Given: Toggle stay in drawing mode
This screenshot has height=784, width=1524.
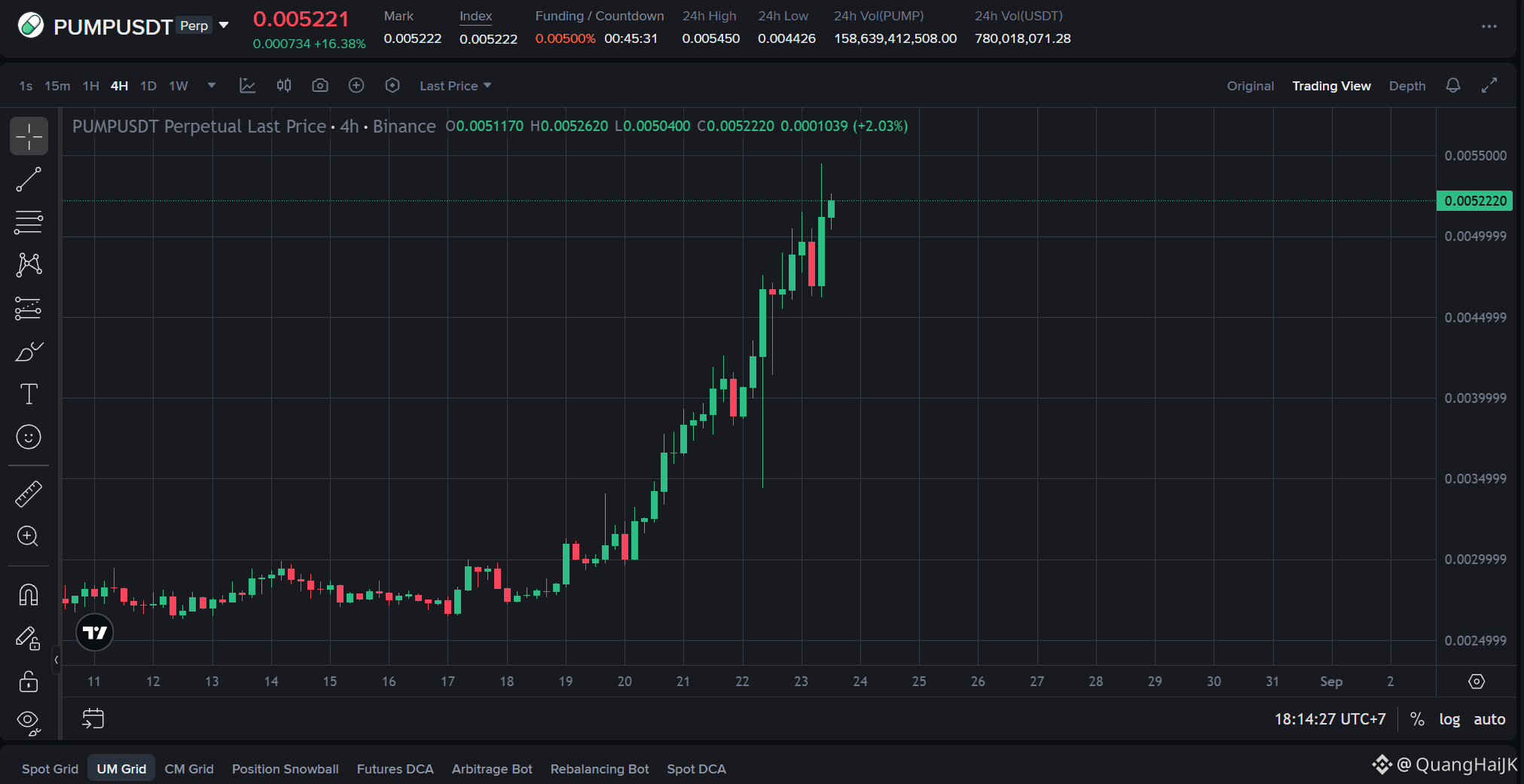Looking at the screenshot, I should (x=29, y=639).
